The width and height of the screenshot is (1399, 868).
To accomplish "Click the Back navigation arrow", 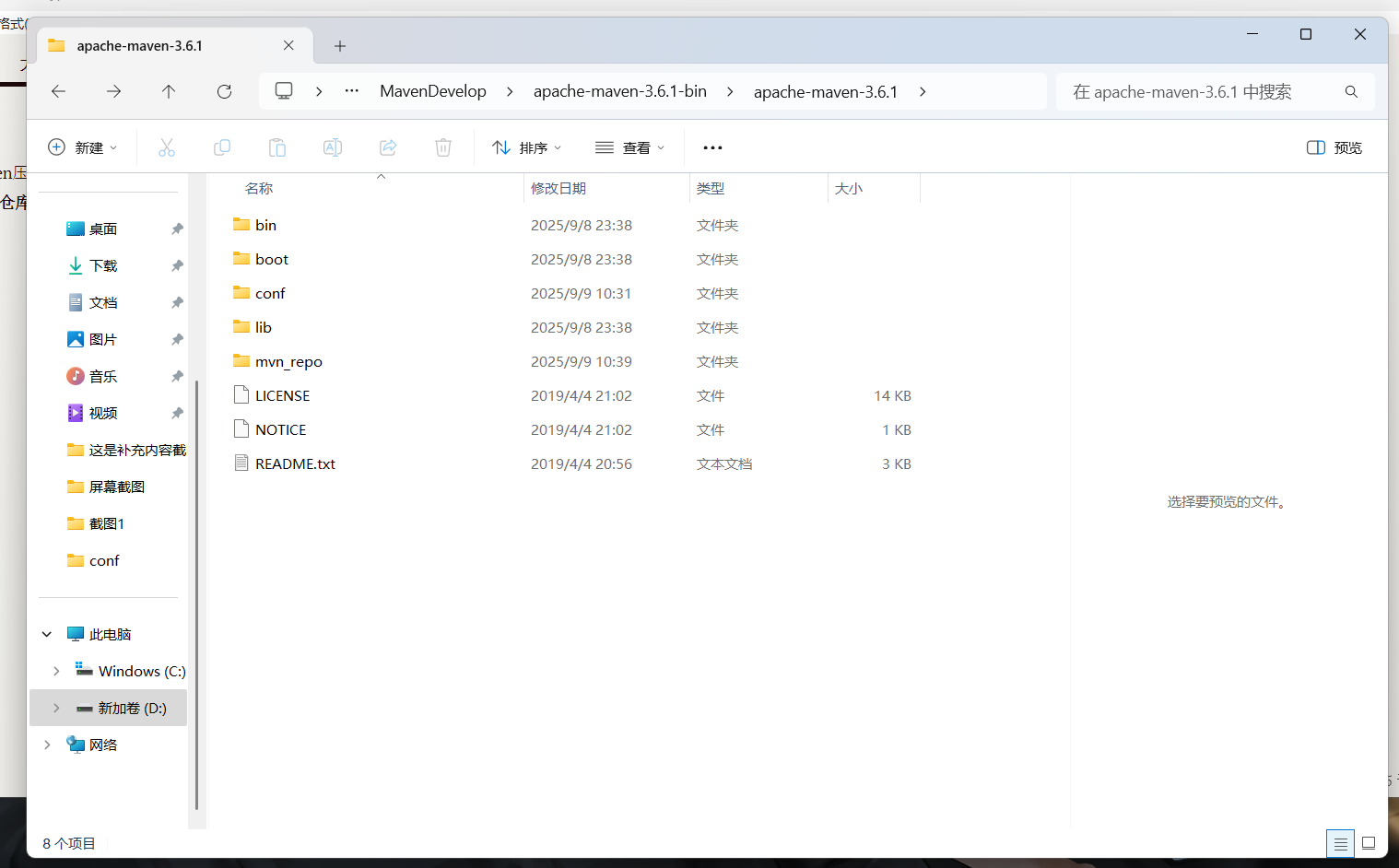I will (x=59, y=91).
